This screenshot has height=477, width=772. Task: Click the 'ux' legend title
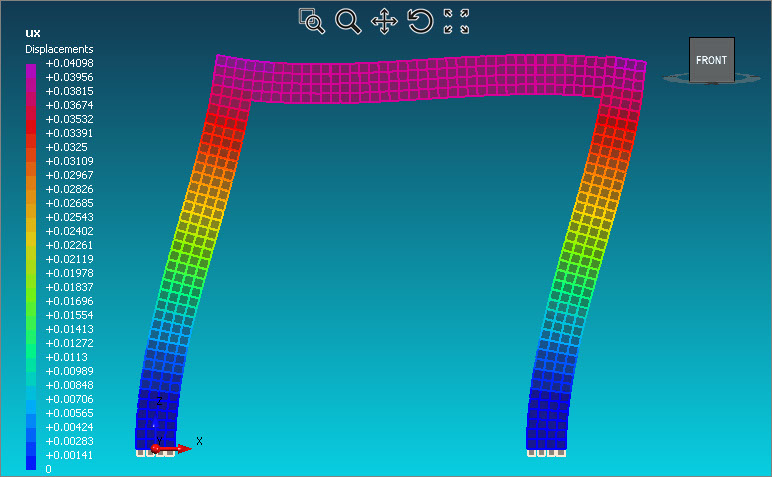point(32,33)
